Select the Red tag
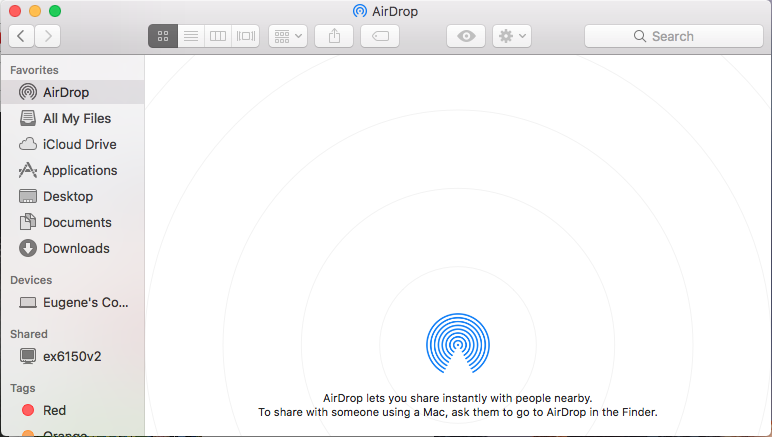This screenshot has width=772, height=437. [x=72, y=410]
